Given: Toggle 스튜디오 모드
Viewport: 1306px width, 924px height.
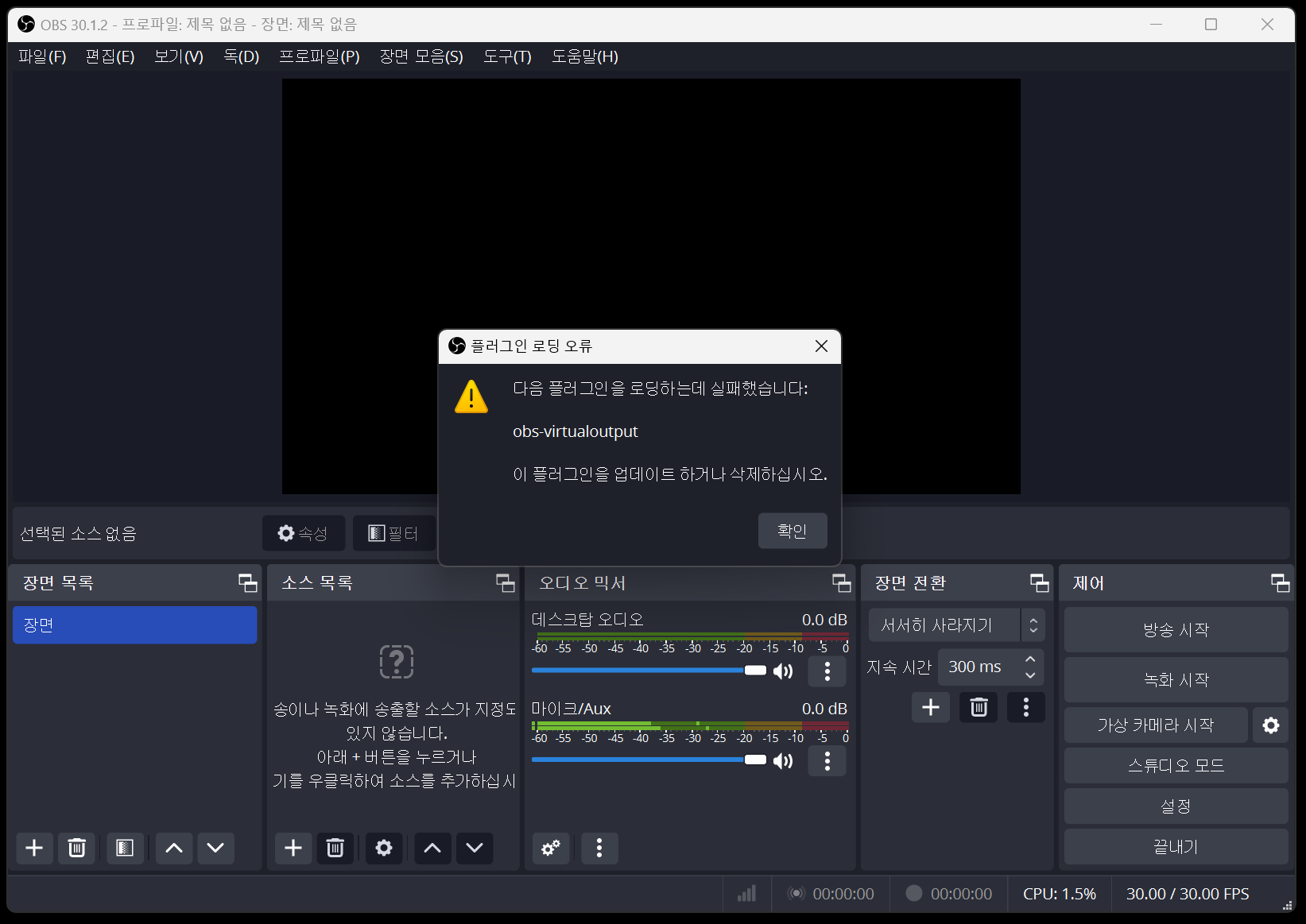Looking at the screenshot, I should (x=1176, y=766).
